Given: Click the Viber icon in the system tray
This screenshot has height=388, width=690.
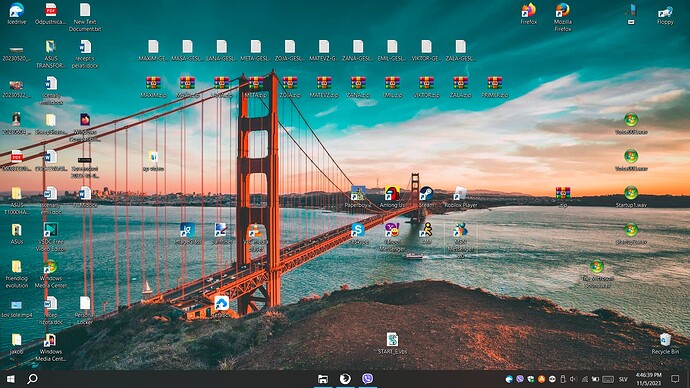Looking at the screenshot, I should (520, 379).
